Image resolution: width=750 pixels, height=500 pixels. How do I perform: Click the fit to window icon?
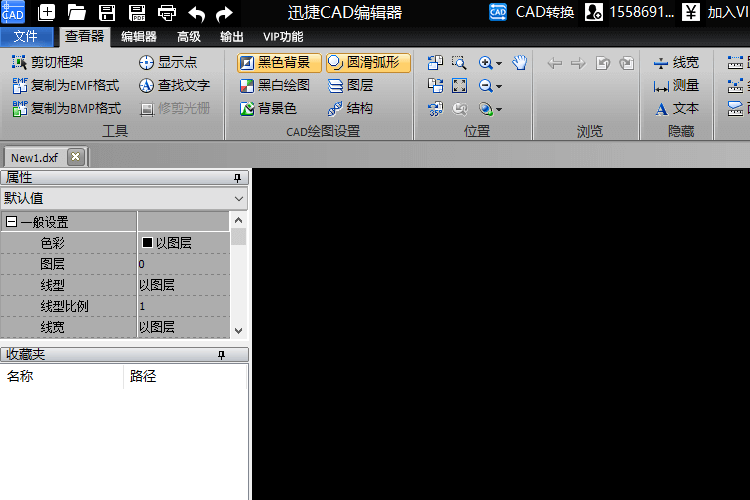(x=459, y=86)
